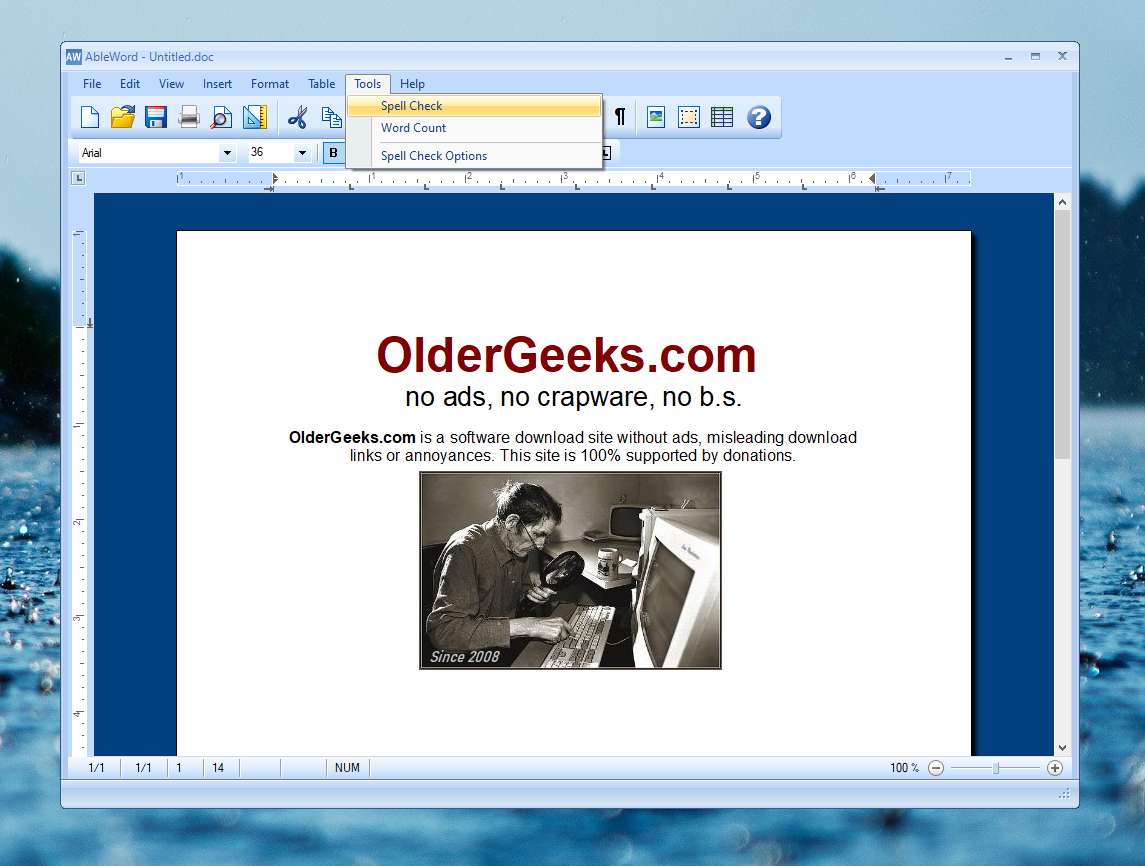Zoom out with the minus button
1145x866 pixels.
coord(936,767)
